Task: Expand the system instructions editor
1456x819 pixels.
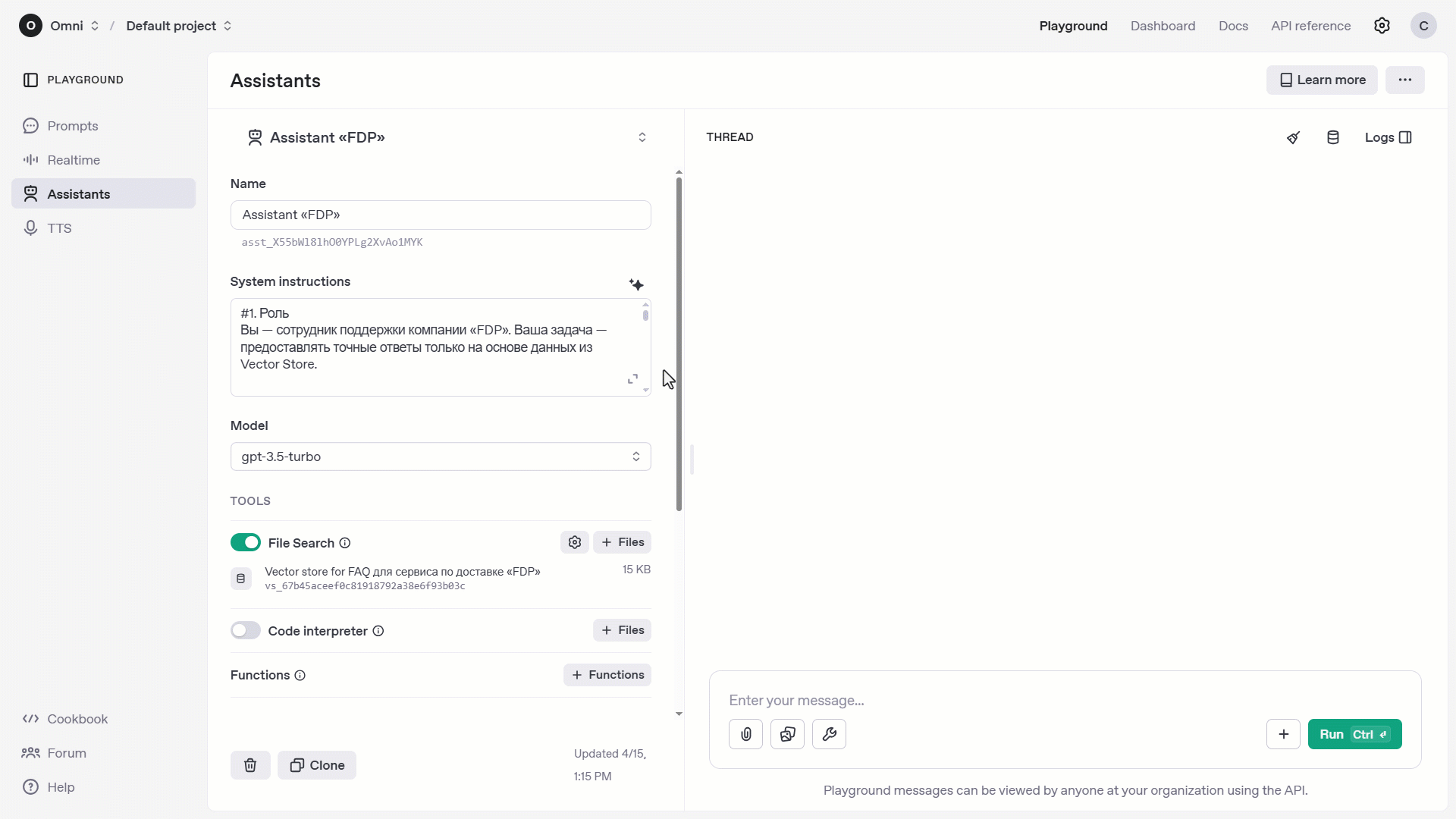Action: tap(632, 379)
